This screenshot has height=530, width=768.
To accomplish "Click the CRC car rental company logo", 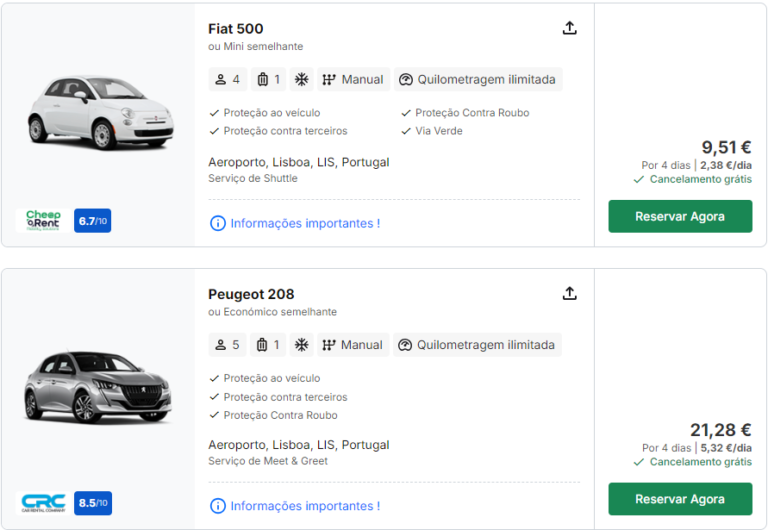I will 43,502.
